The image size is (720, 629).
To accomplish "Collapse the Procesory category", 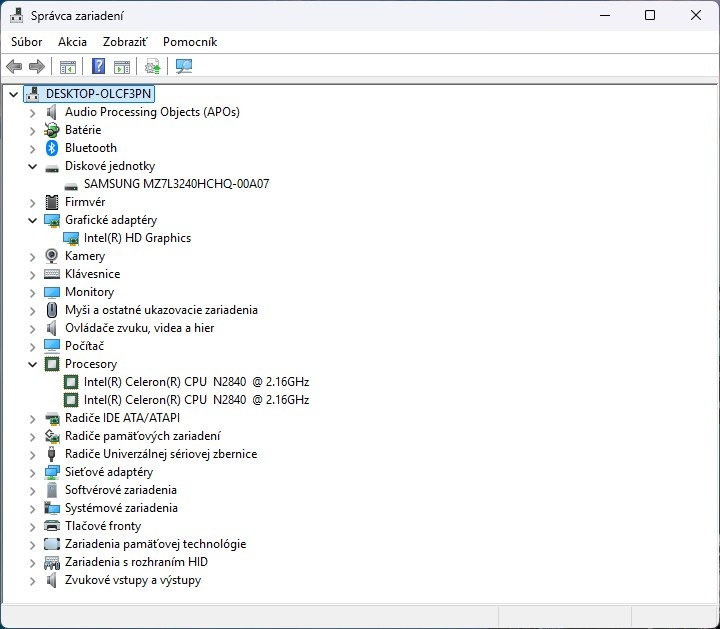I will coord(32,364).
